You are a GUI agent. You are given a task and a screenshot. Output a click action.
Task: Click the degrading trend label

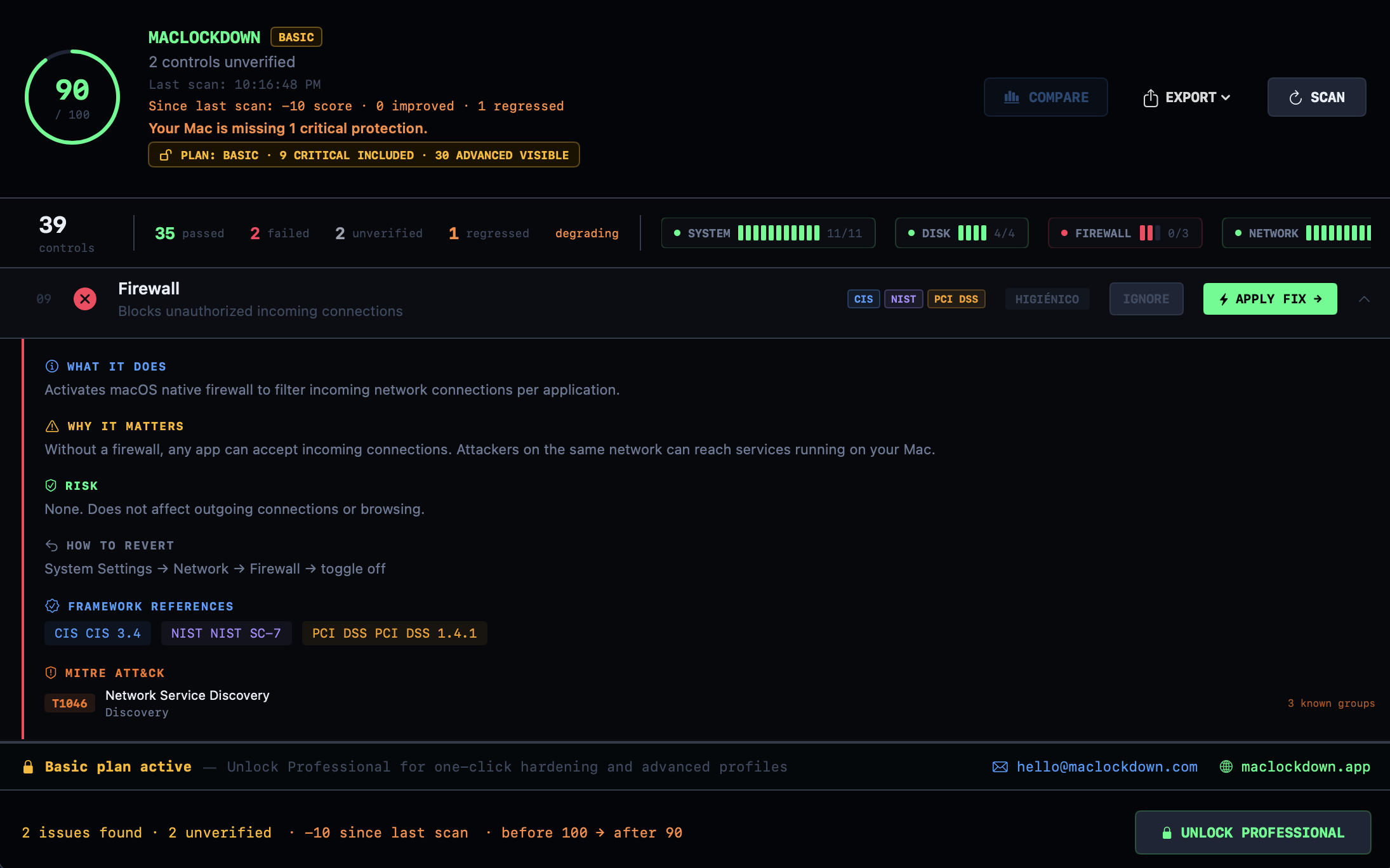click(x=586, y=233)
